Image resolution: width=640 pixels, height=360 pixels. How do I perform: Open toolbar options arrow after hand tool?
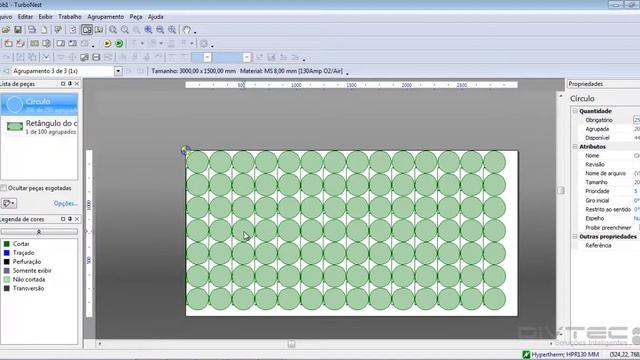195,32
